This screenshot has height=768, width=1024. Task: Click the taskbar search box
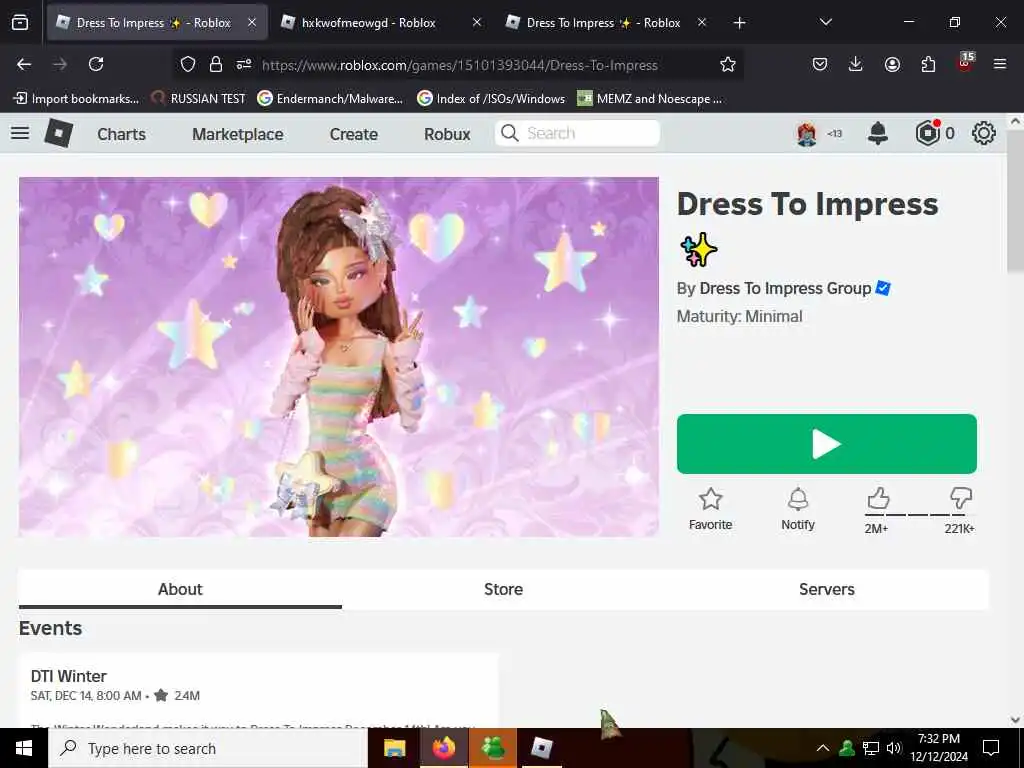pyautogui.click(x=208, y=748)
